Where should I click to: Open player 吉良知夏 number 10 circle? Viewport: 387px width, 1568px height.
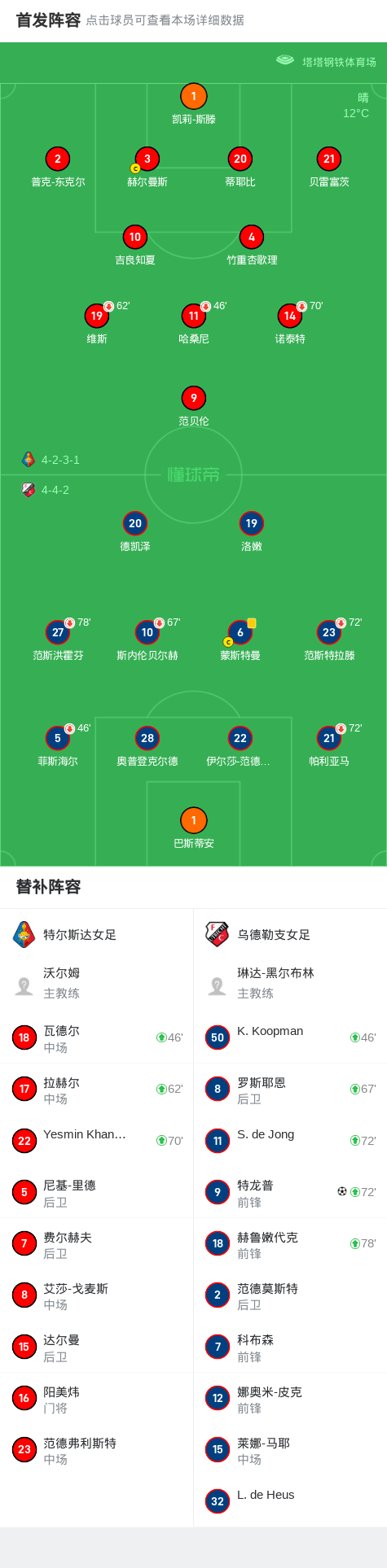pyautogui.click(x=134, y=237)
